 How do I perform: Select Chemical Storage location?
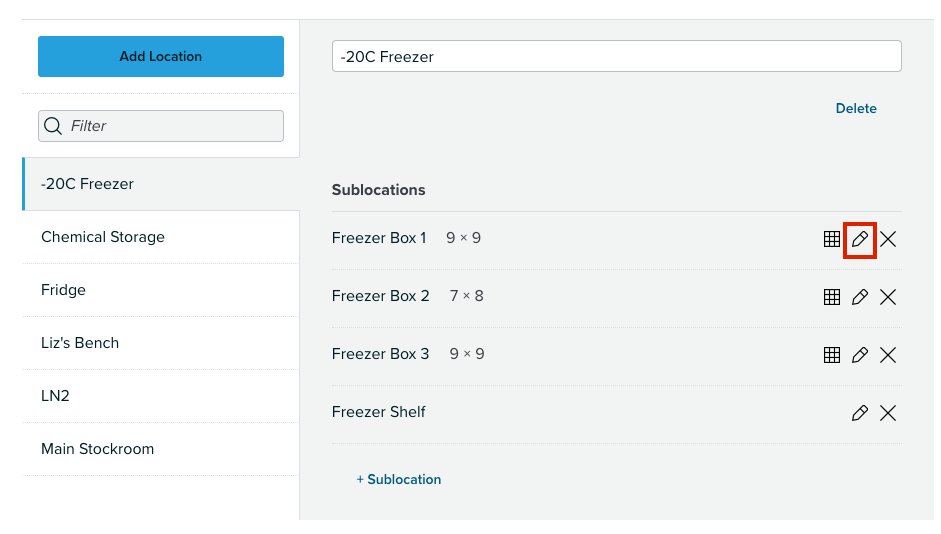pos(161,237)
